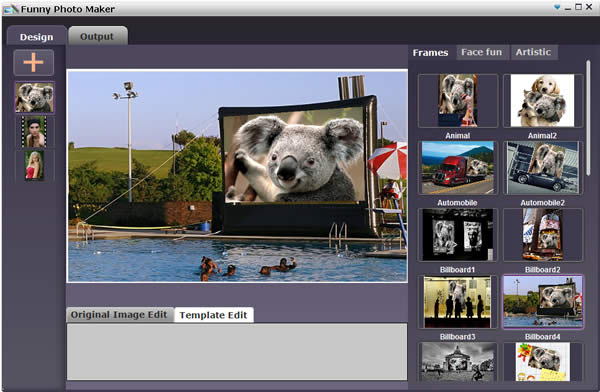Choose the Animal2 puppy frame template
600x392 pixels.
[x=543, y=101]
